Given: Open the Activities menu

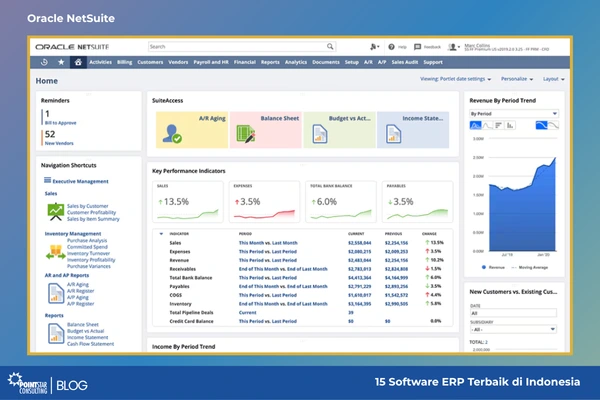Looking at the screenshot, I should 100,62.
